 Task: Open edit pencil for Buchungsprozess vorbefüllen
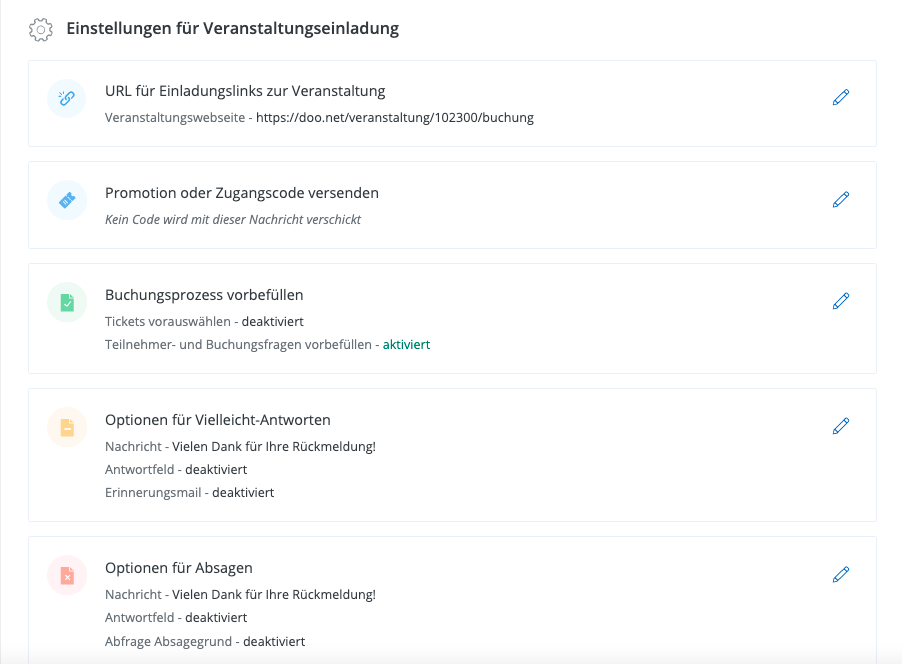click(841, 301)
